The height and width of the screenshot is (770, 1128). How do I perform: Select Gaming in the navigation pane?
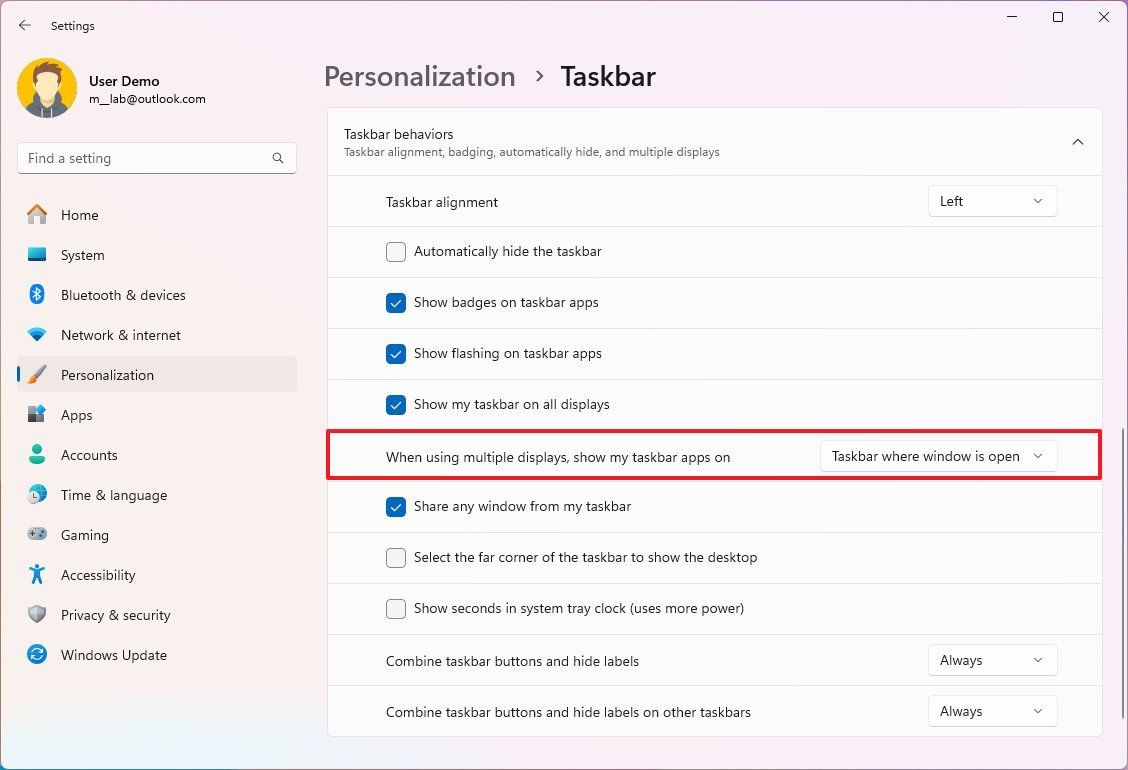click(x=84, y=535)
